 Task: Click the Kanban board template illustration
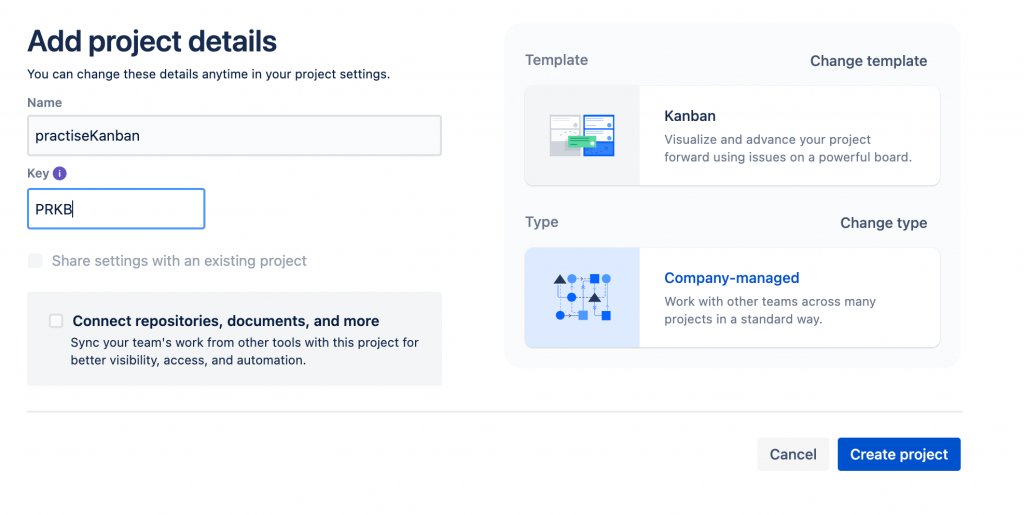click(x=582, y=135)
